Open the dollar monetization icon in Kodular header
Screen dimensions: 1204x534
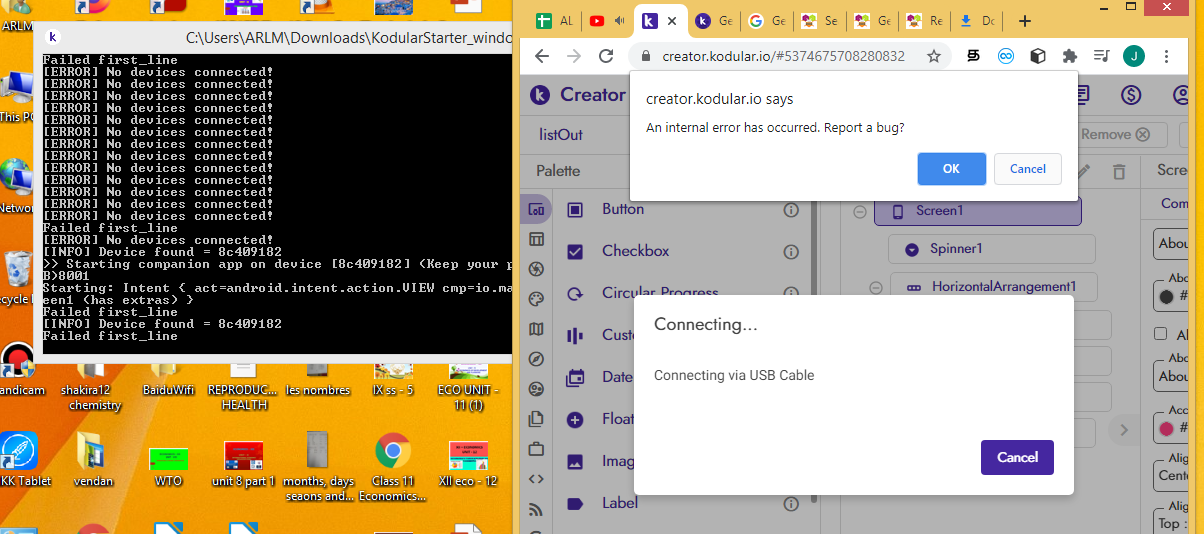tap(1131, 95)
